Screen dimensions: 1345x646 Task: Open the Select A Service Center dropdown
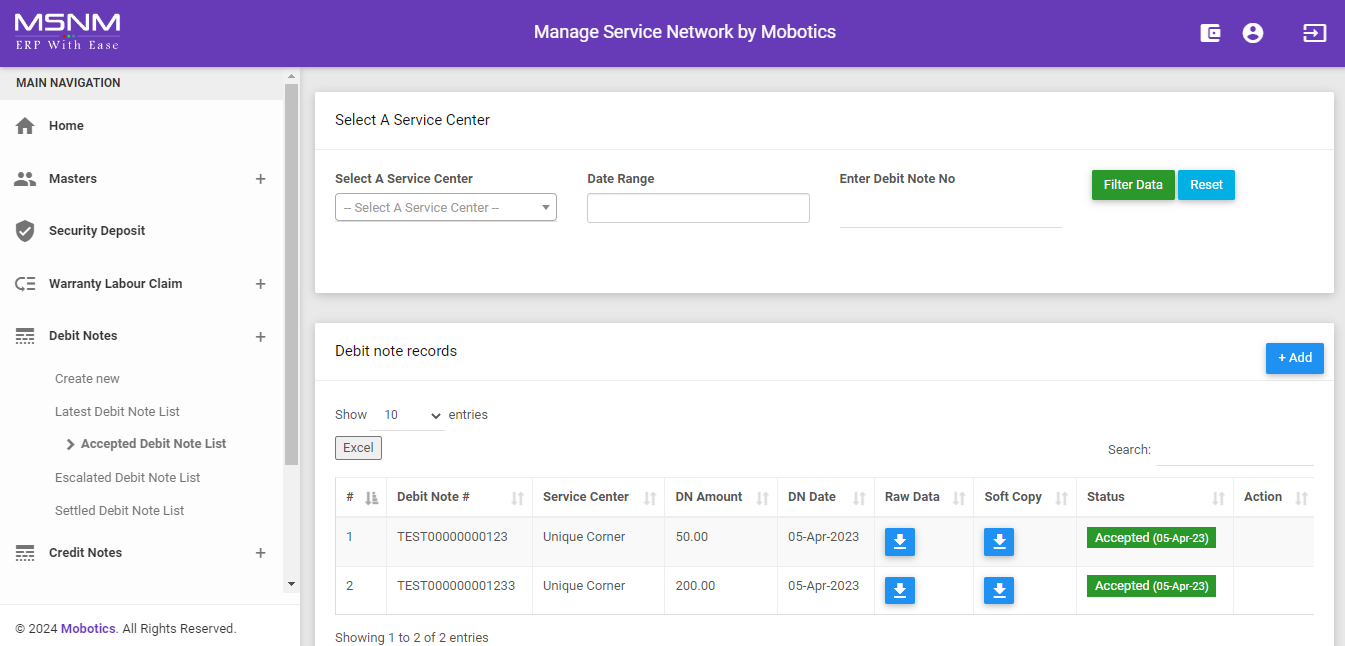(445, 208)
